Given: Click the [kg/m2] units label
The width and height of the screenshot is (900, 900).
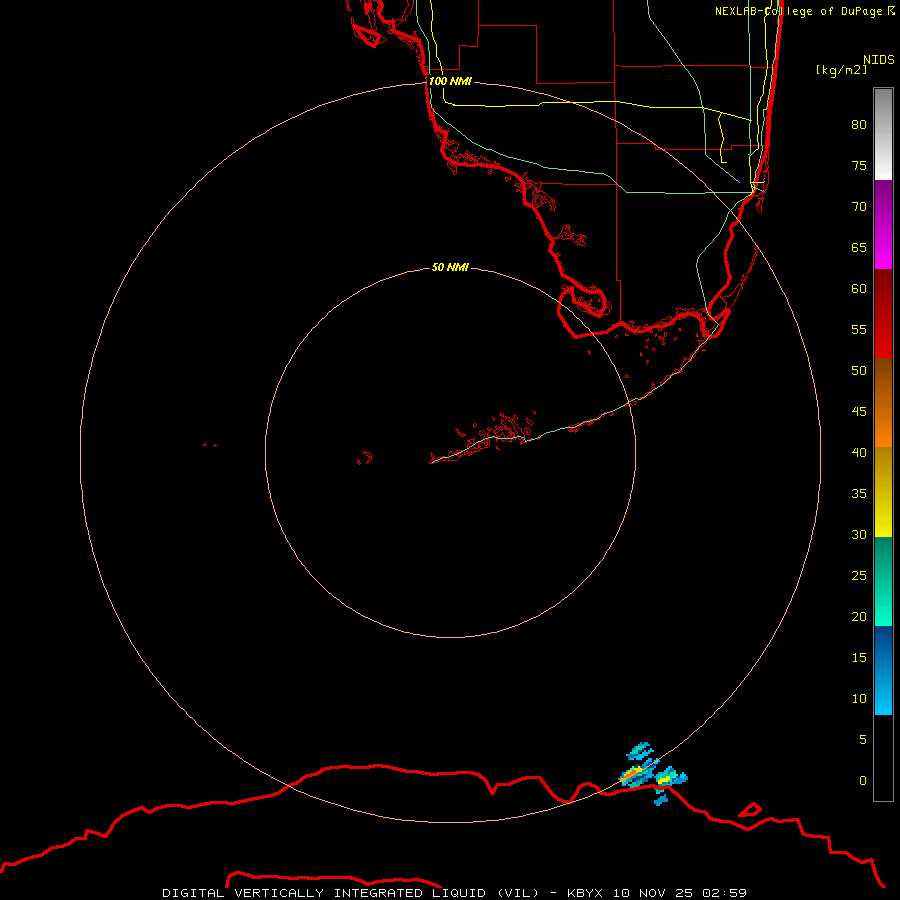Looking at the screenshot, I should (x=841, y=70).
